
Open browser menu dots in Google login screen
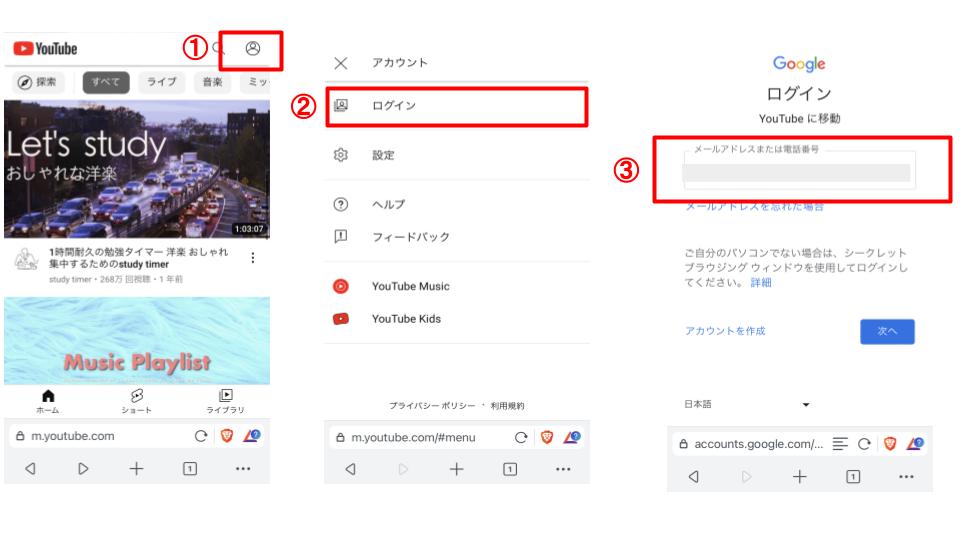906,476
